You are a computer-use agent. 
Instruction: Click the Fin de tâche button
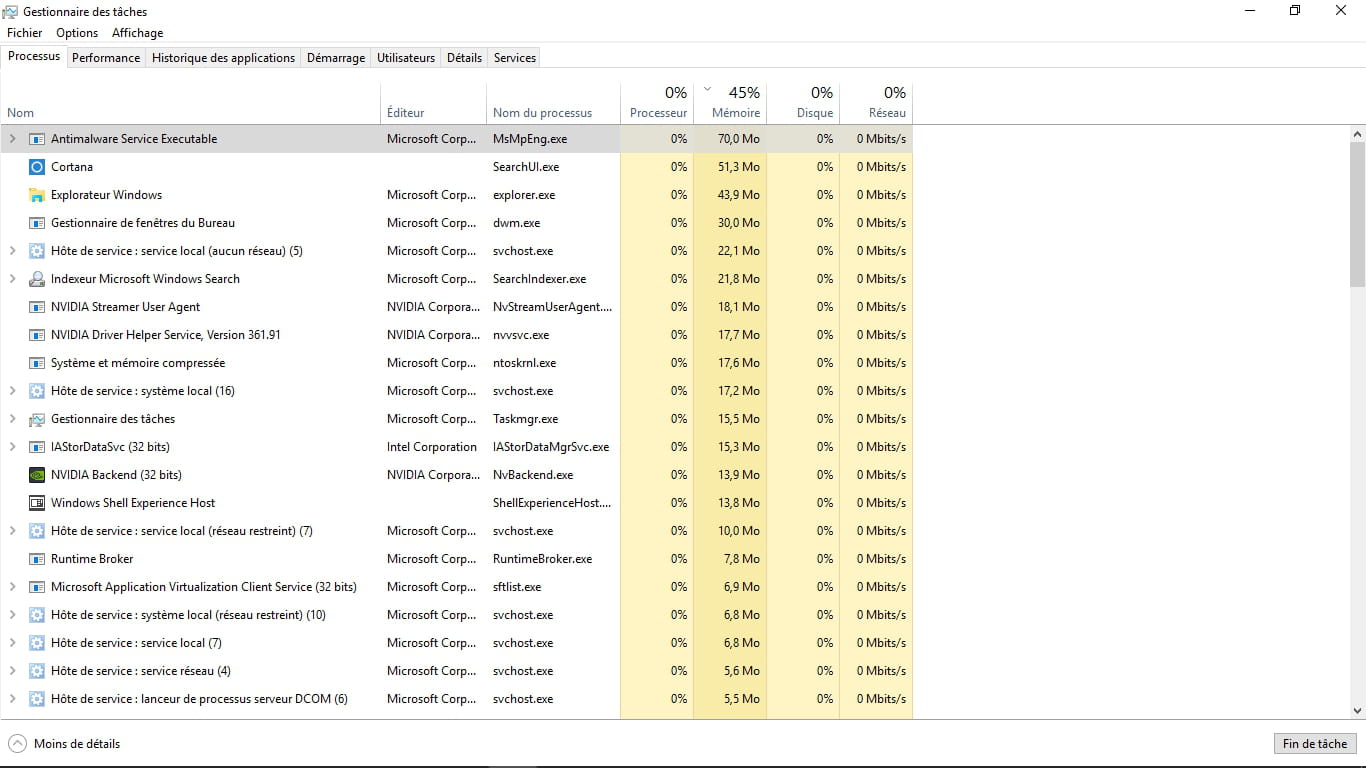[x=1315, y=744]
